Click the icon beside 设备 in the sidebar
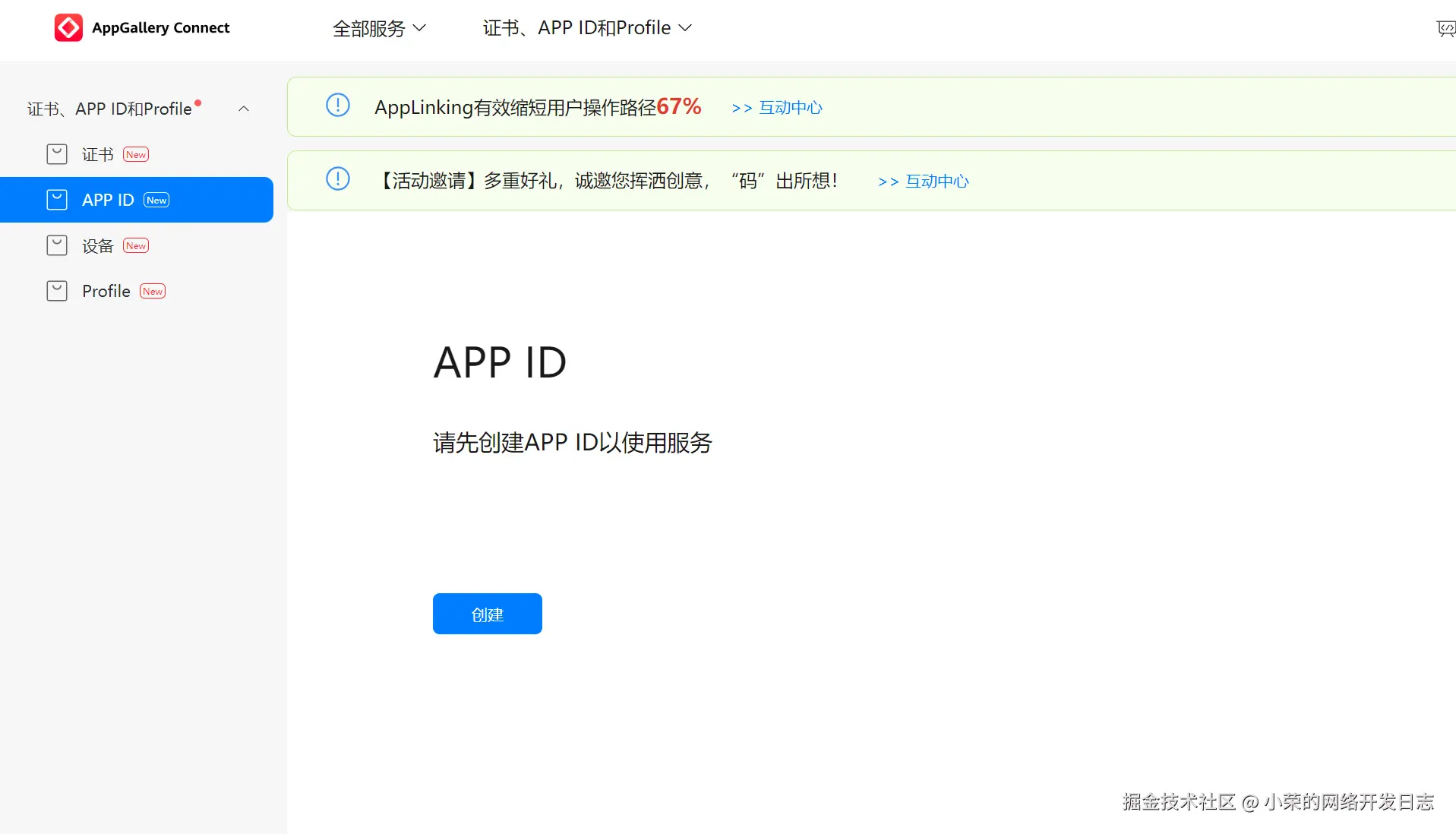This screenshot has width=1456, height=834. click(57, 245)
